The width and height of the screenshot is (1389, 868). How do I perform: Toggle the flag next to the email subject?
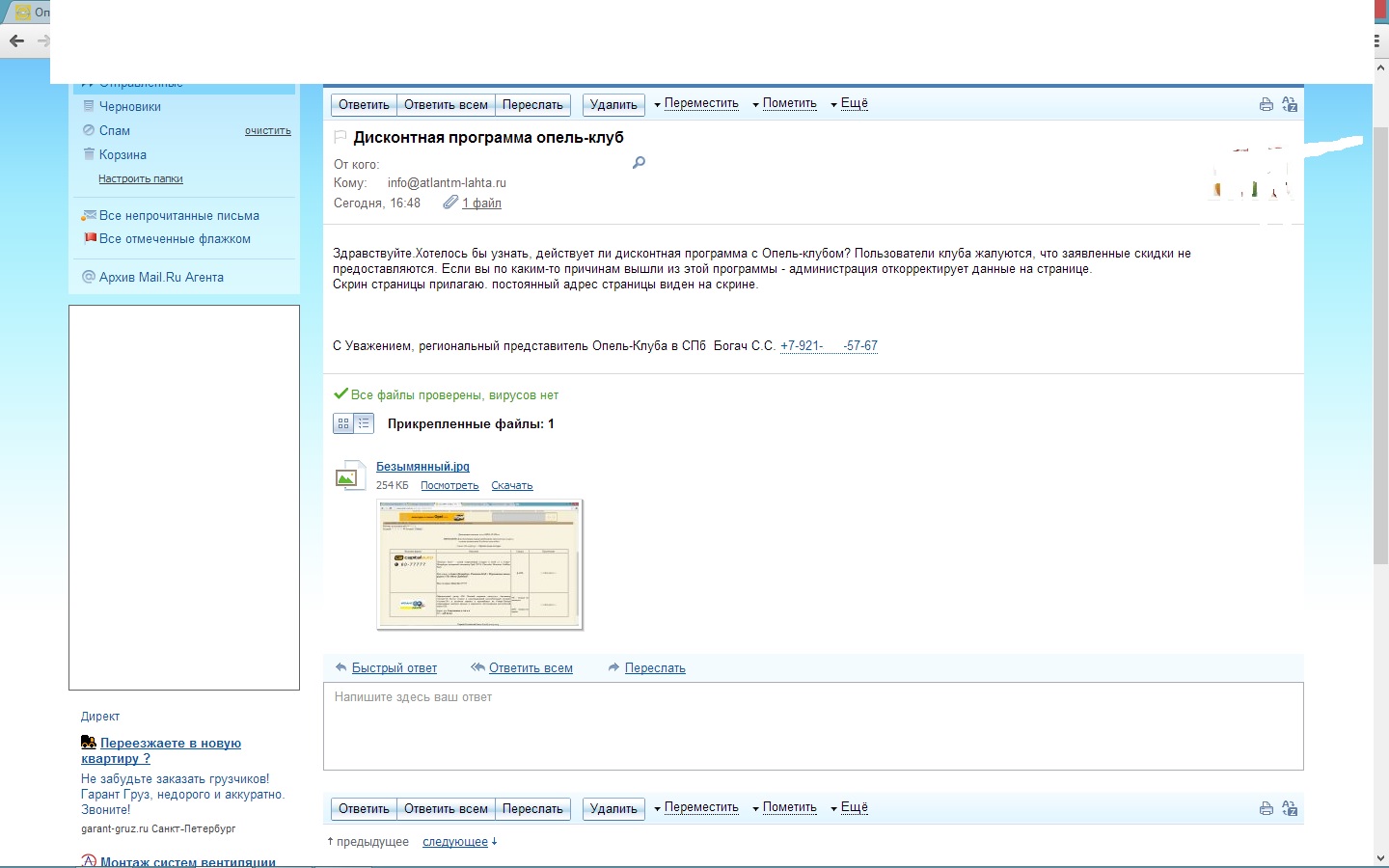340,137
